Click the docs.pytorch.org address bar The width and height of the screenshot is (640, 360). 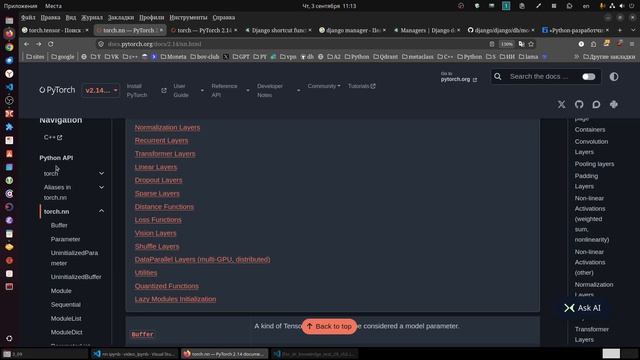292,44
